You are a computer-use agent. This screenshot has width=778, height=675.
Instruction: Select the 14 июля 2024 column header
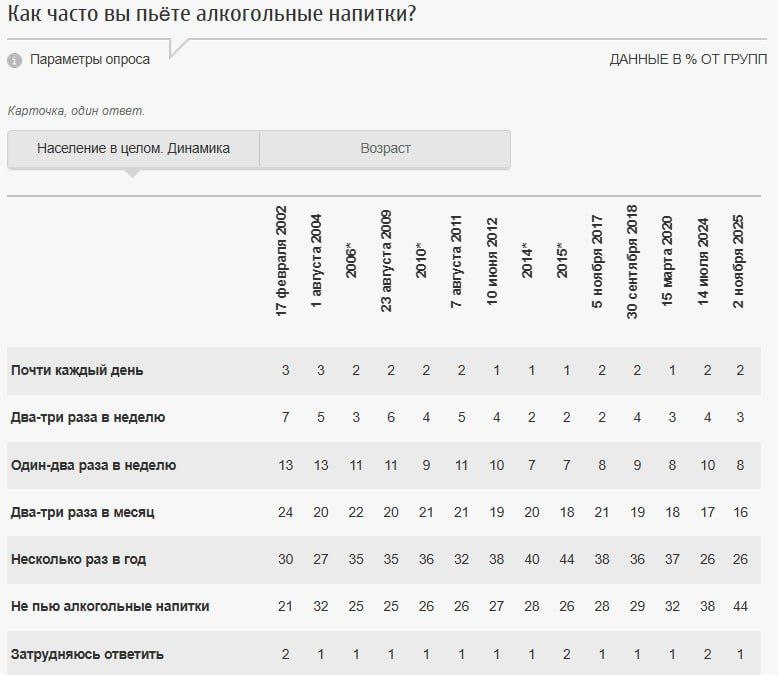click(x=704, y=262)
